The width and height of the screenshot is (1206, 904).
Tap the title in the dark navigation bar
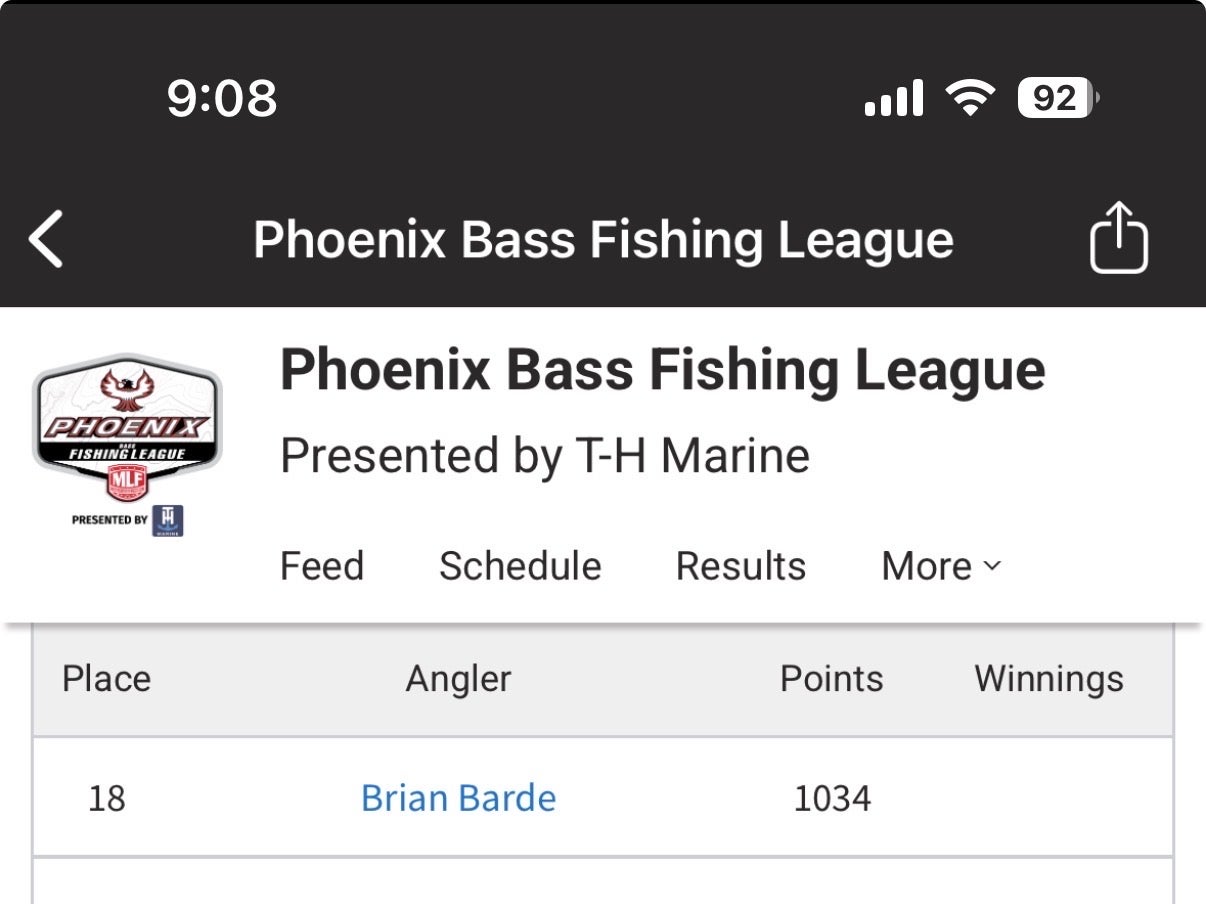tap(603, 240)
